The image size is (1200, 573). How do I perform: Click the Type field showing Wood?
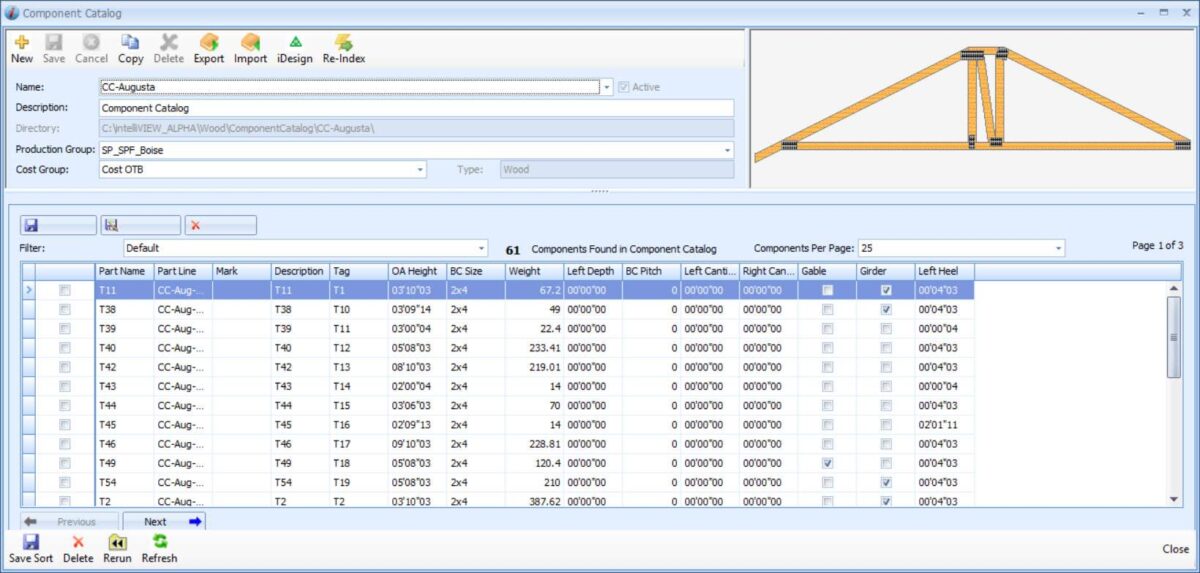[616, 170]
